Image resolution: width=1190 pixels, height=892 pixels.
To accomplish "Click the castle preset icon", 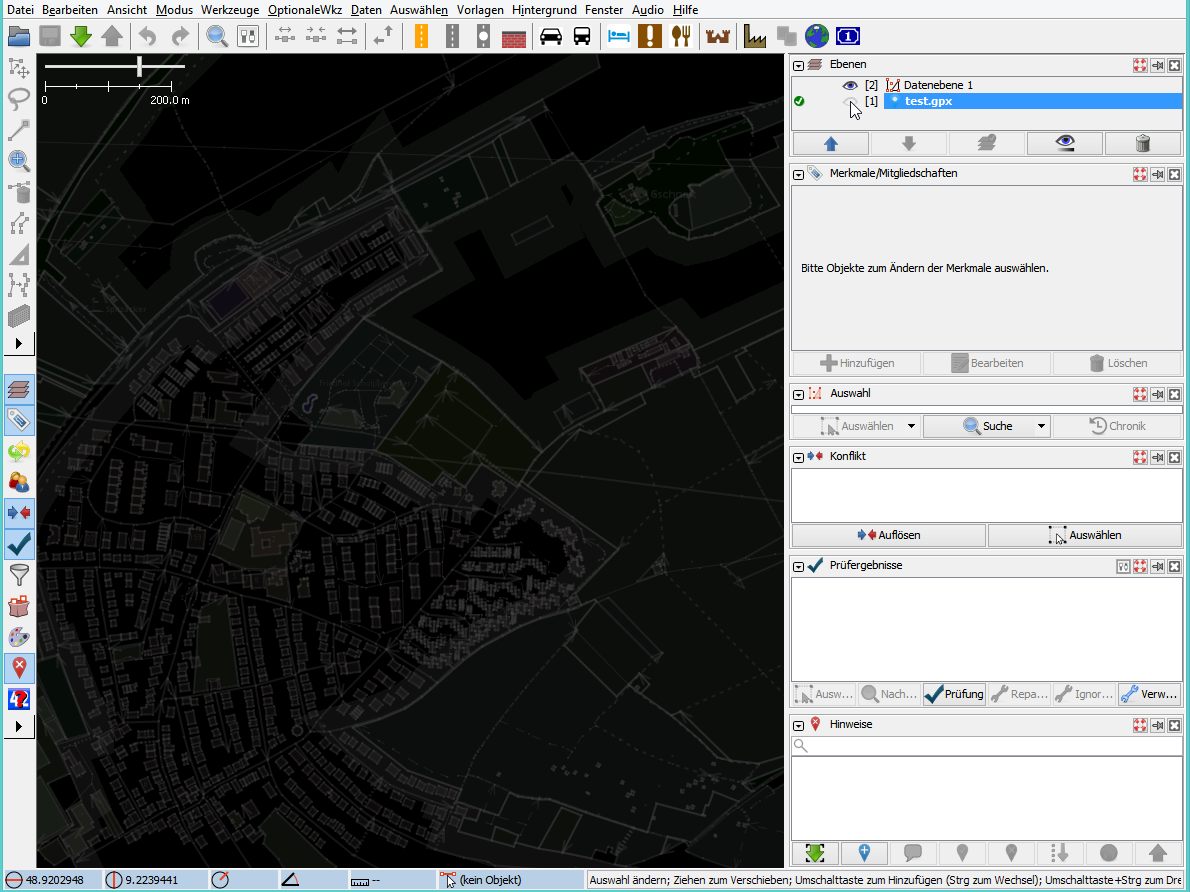I will [718, 37].
